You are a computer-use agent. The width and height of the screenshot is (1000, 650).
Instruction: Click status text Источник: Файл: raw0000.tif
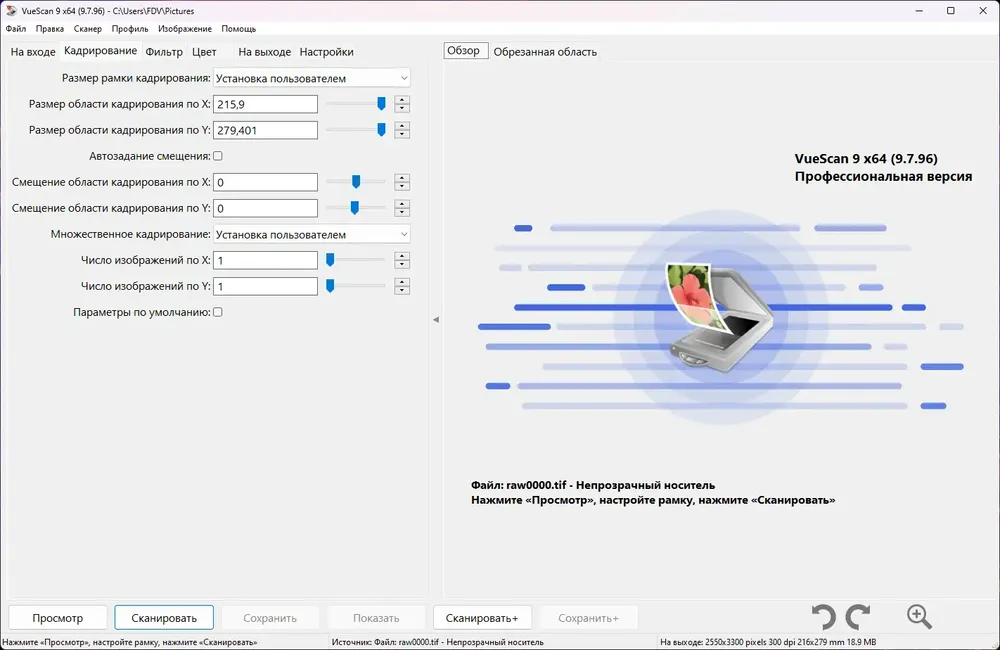438,642
